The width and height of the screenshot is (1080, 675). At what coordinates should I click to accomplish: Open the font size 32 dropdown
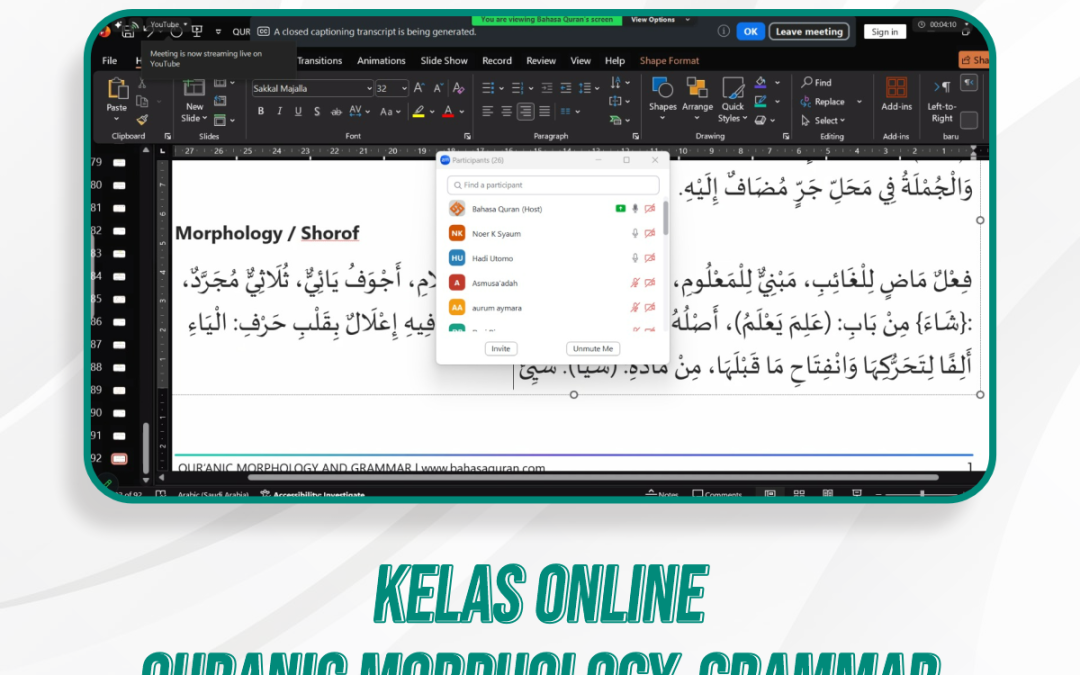[404, 88]
